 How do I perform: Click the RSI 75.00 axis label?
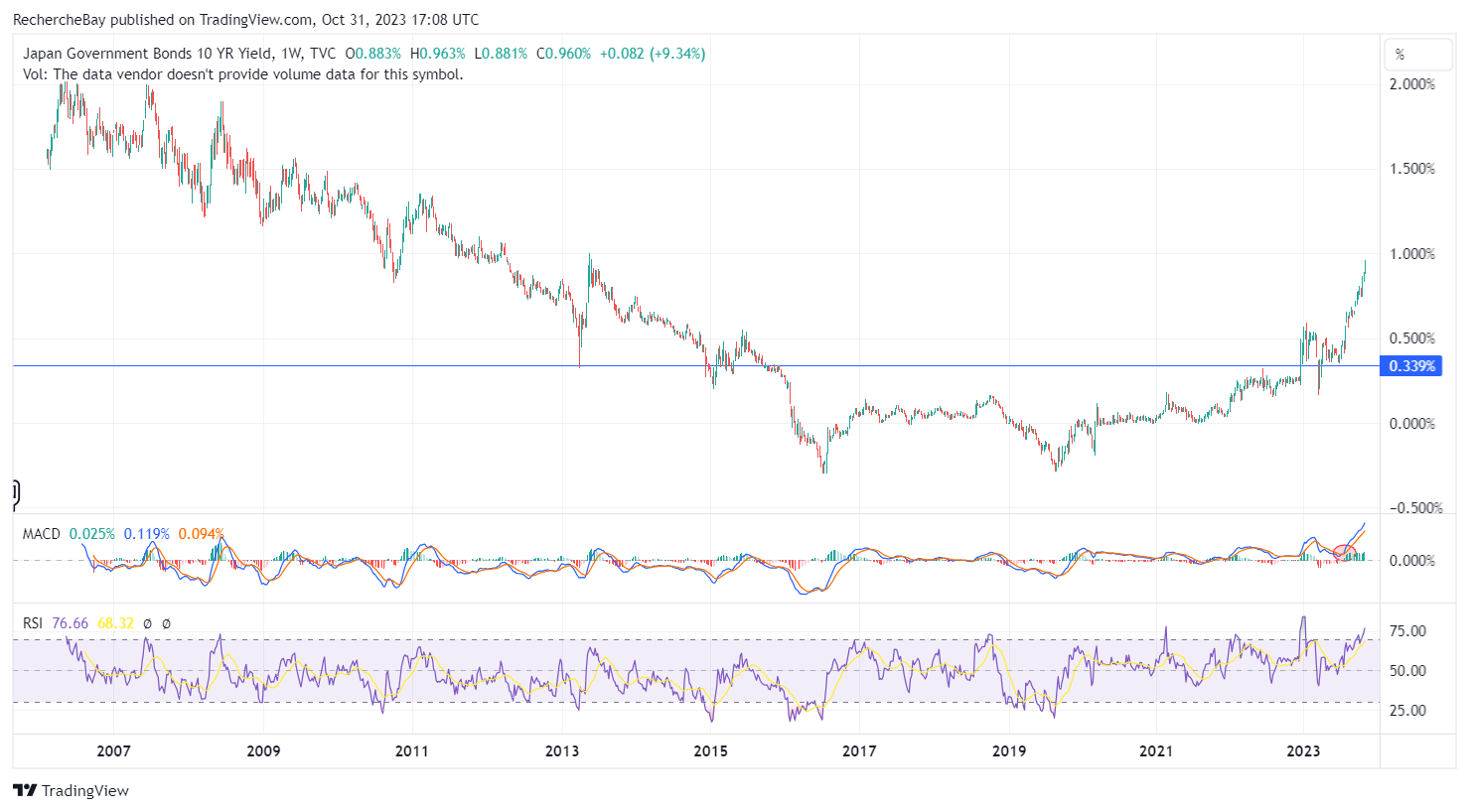1407,631
